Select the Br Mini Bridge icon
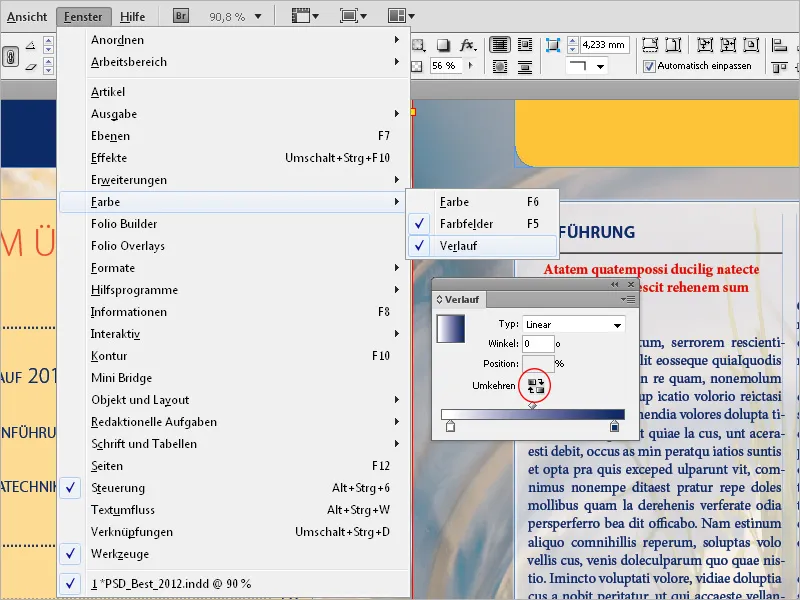The height and width of the screenshot is (600, 800). pos(179,15)
